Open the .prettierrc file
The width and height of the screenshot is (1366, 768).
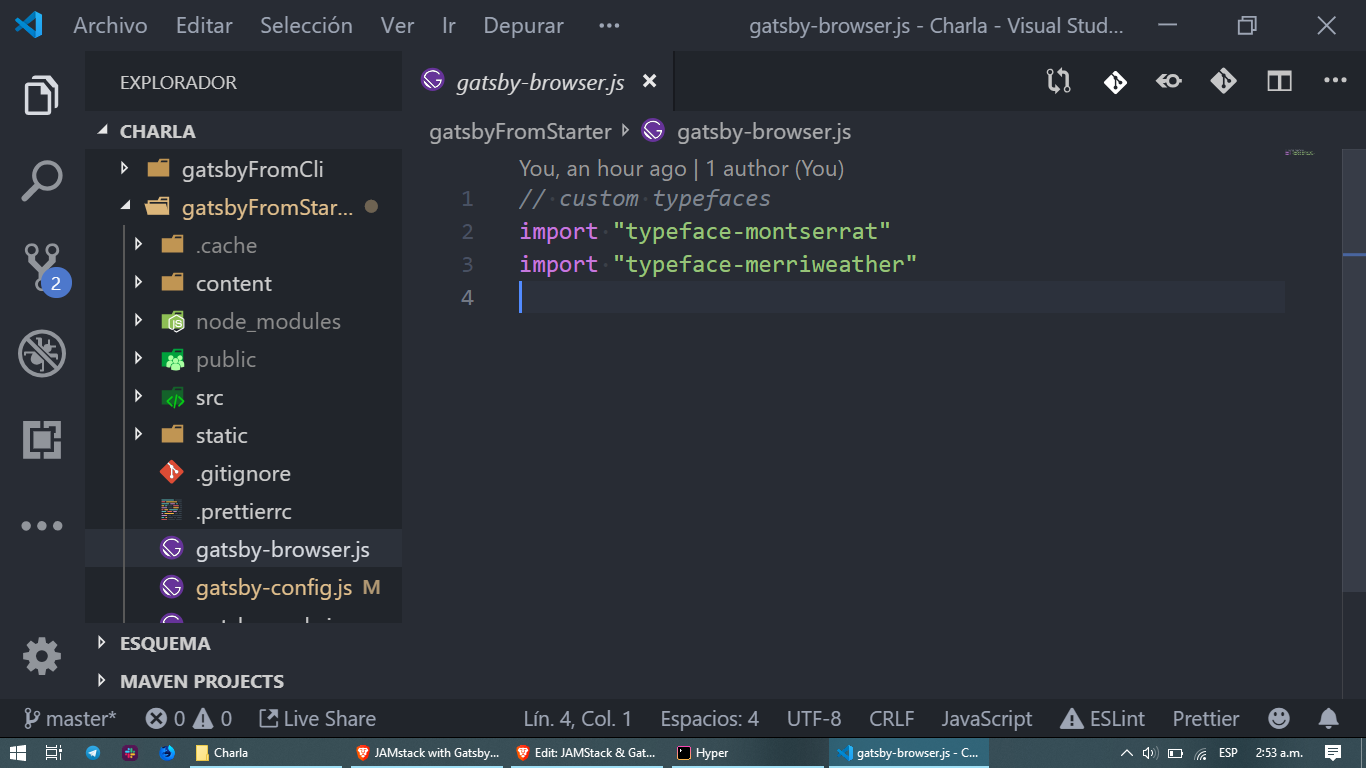coord(243,511)
